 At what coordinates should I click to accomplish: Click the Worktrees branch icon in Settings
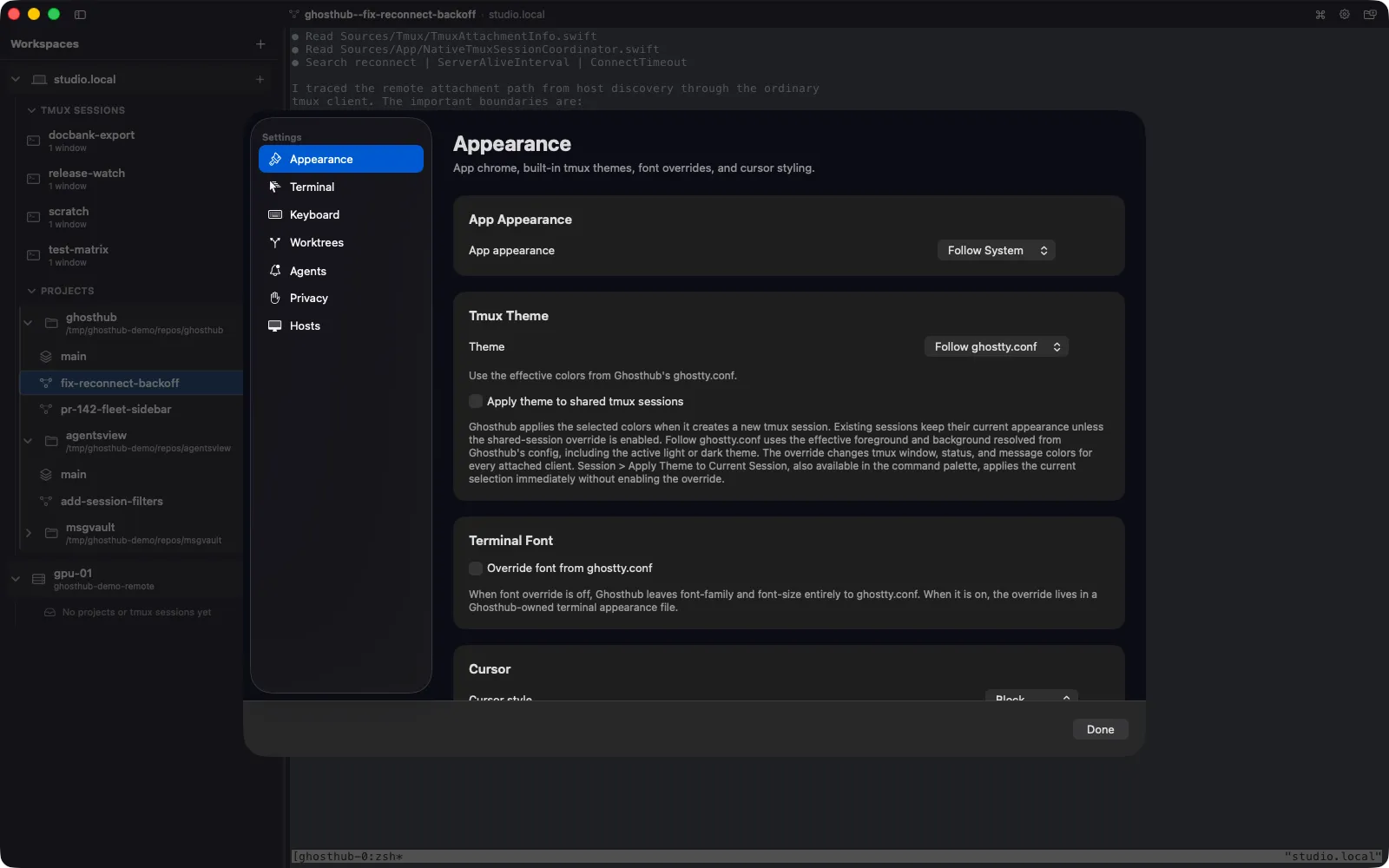click(275, 242)
